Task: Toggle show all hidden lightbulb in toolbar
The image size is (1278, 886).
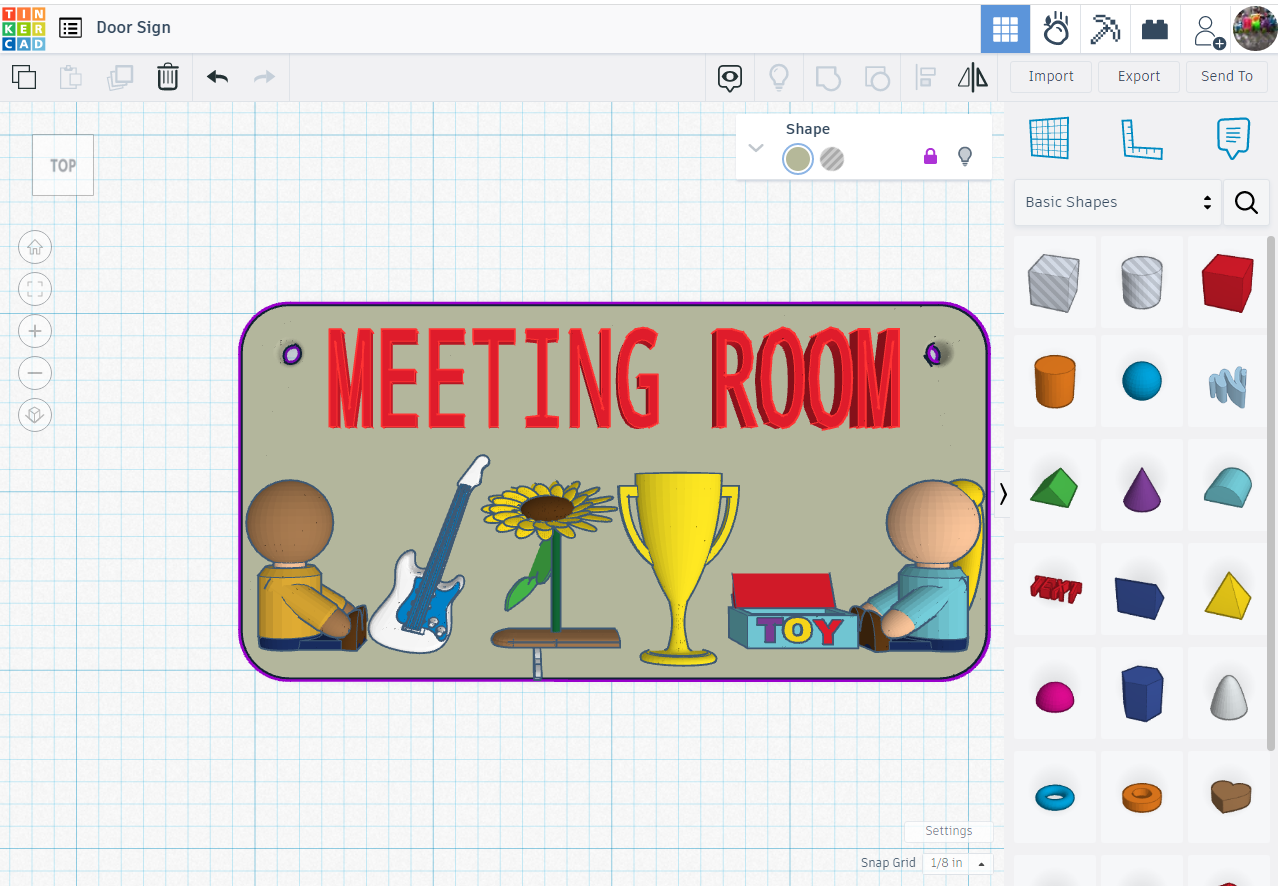Action: (x=779, y=78)
